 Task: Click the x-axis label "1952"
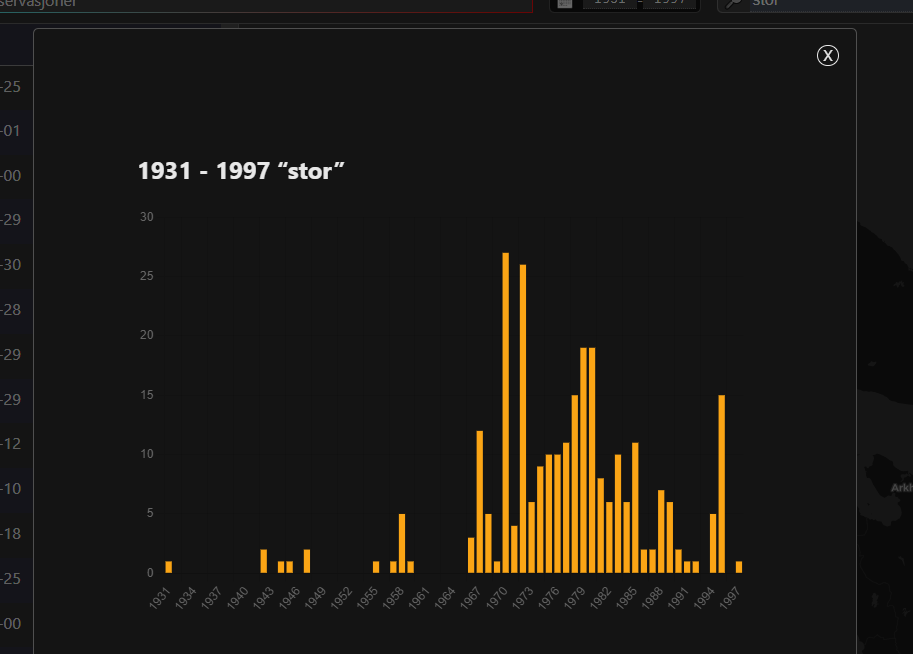[x=342, y=598]
